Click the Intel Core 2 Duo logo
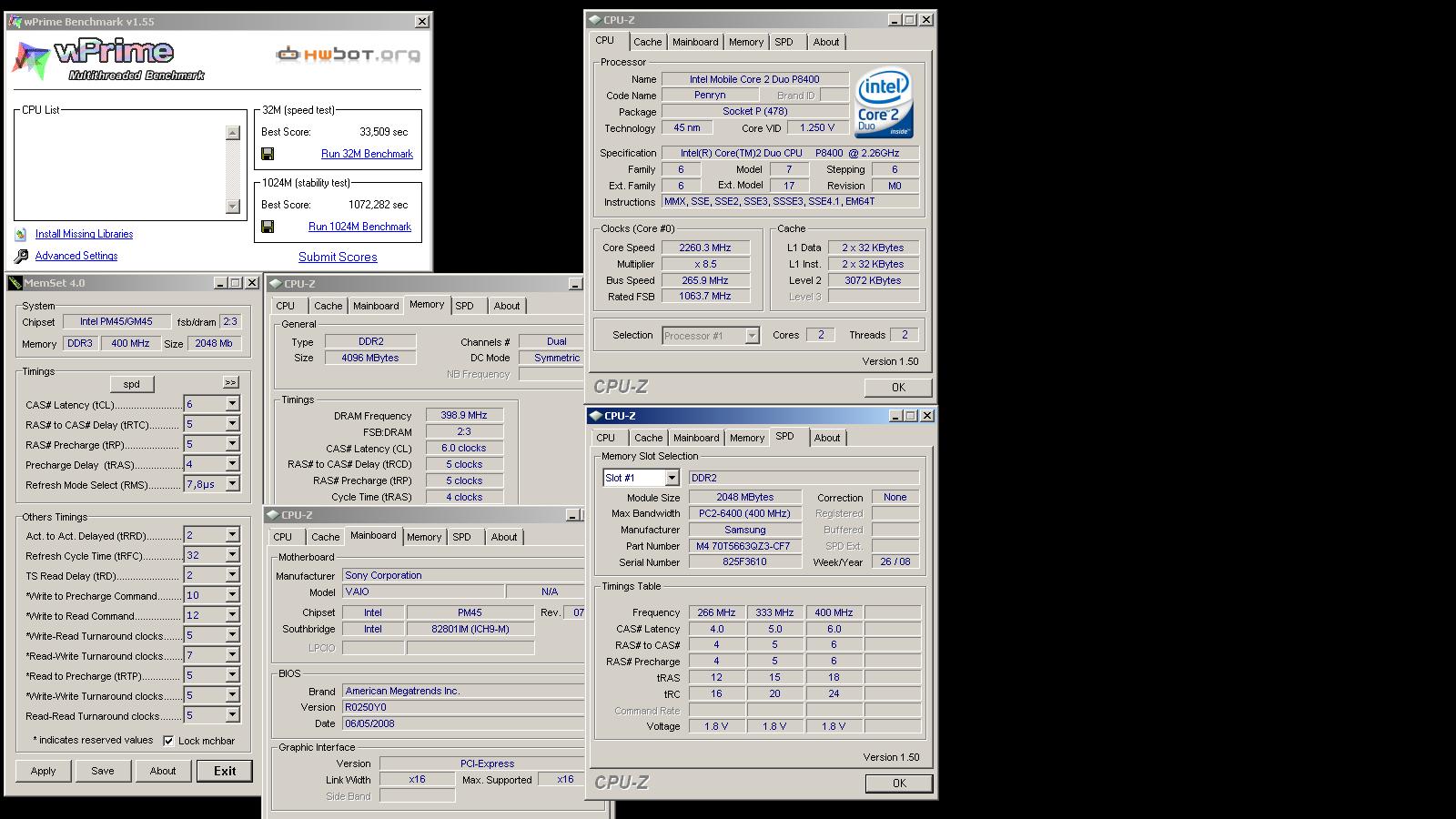This screenshot has width=1456, height=819. click(883, 103)
